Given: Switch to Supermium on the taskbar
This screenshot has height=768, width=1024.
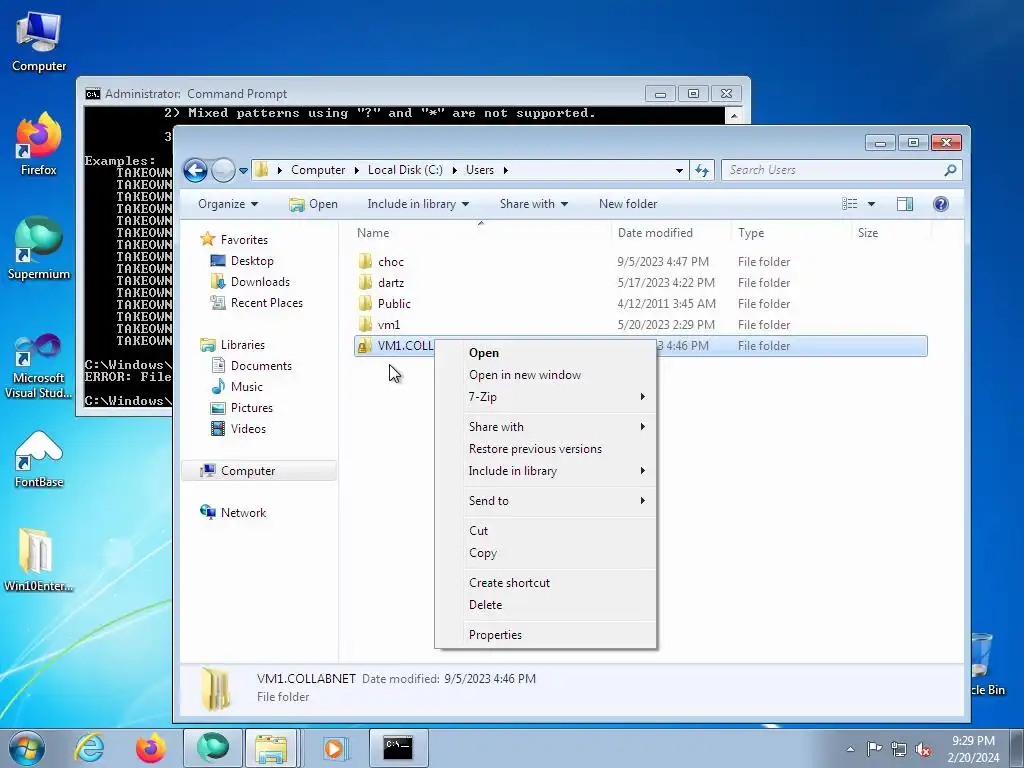Looking at the screenshot, I should tap(213, 748).
